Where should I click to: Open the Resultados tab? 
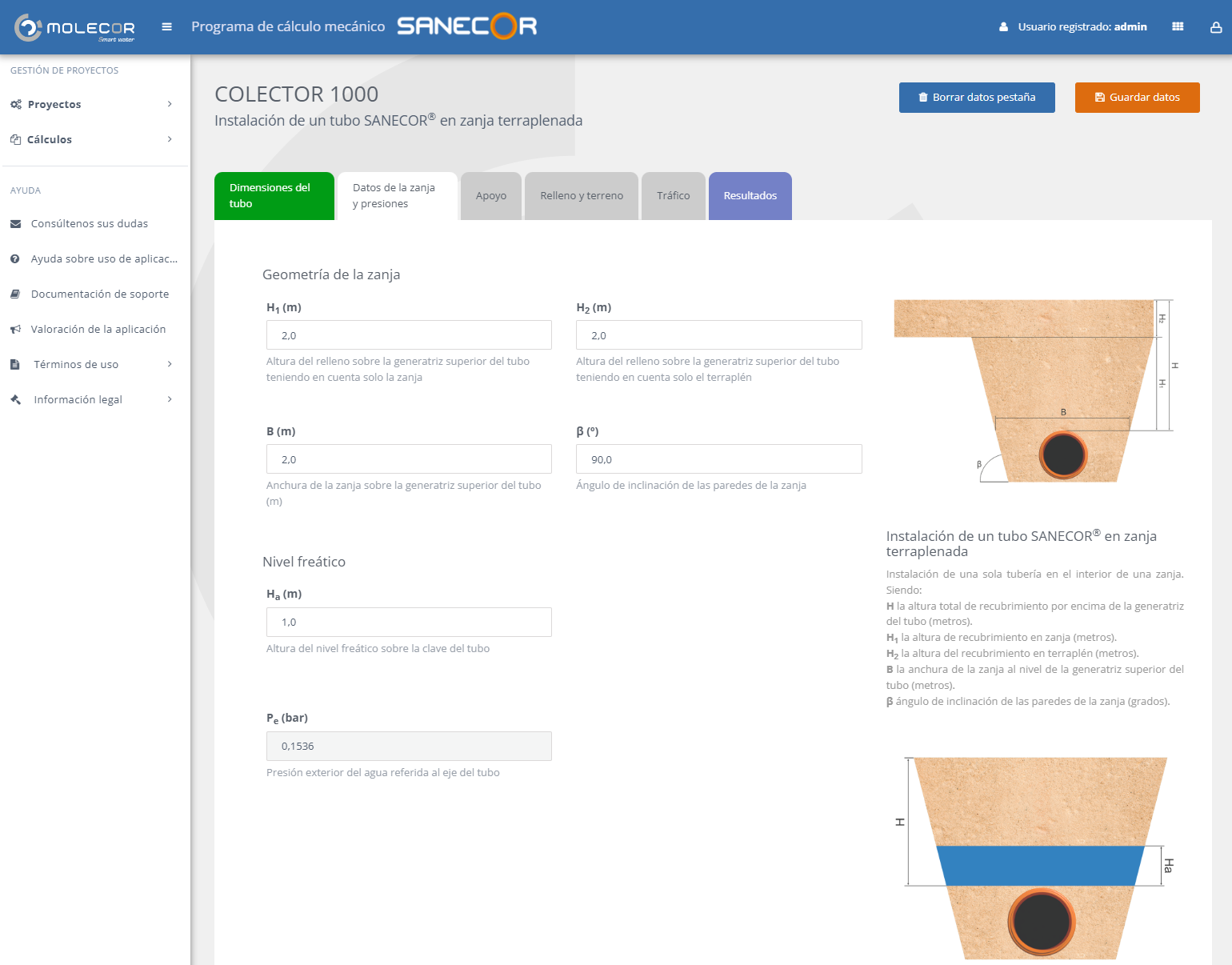(x=750, y=196)
